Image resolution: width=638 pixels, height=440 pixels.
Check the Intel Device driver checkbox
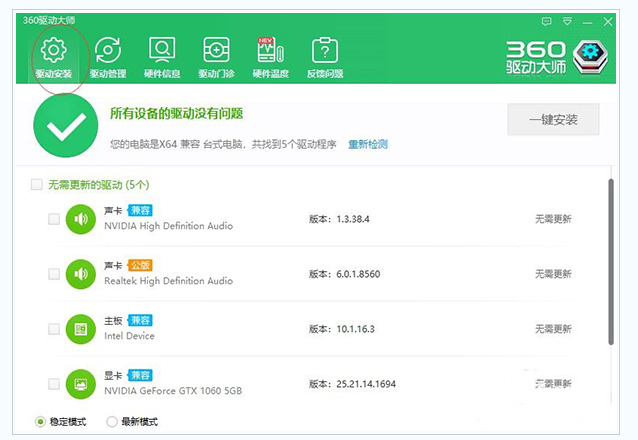(x=54, y=328)
